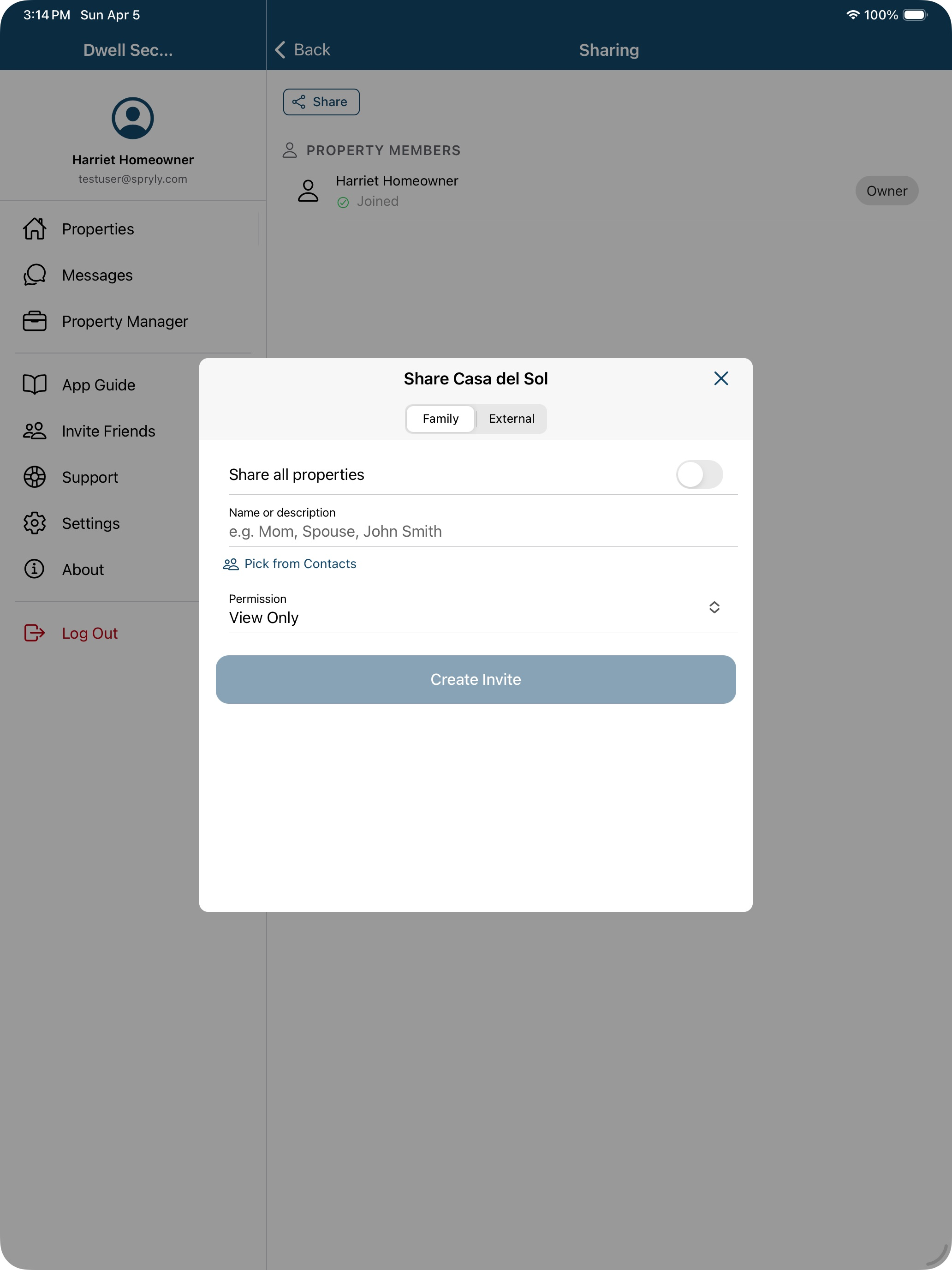Click the red Log Out icon
952x1270 pixels.
click(35, 633)
